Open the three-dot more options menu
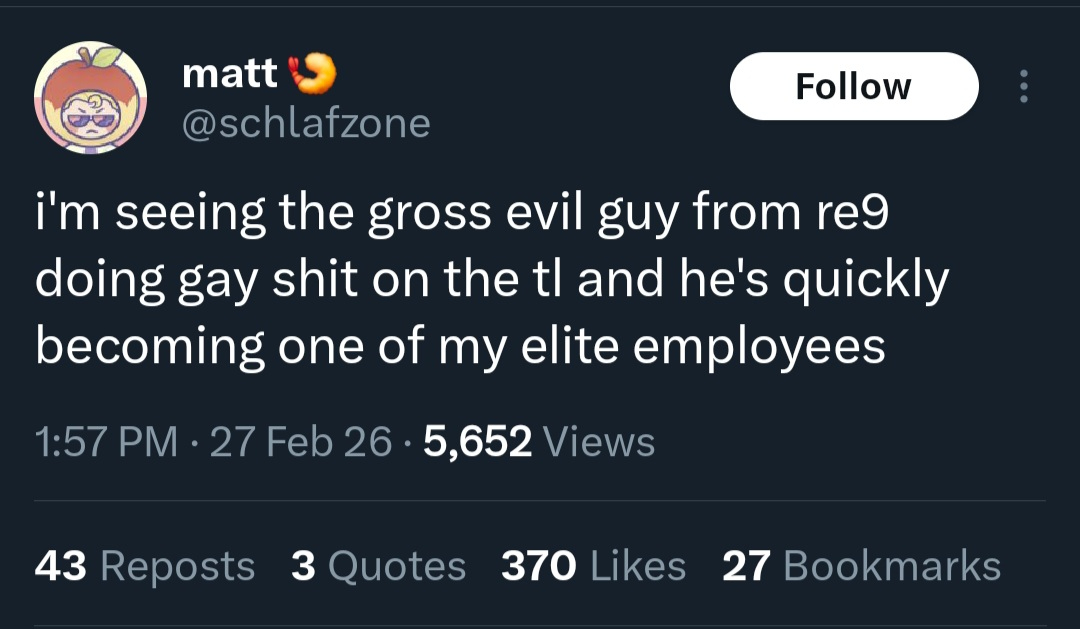The width and height of the screenshot is (1080, 629). click(1022, 86)
